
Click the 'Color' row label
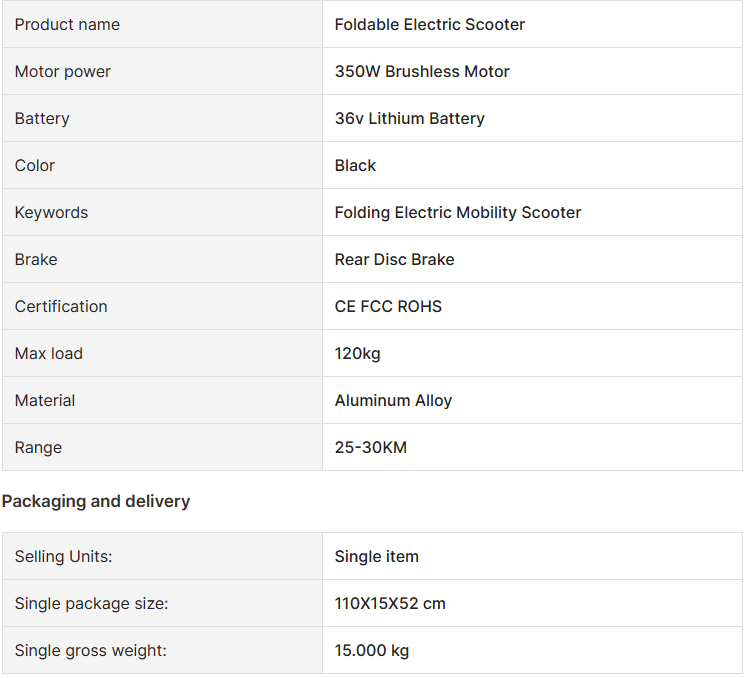click(35, 165)
